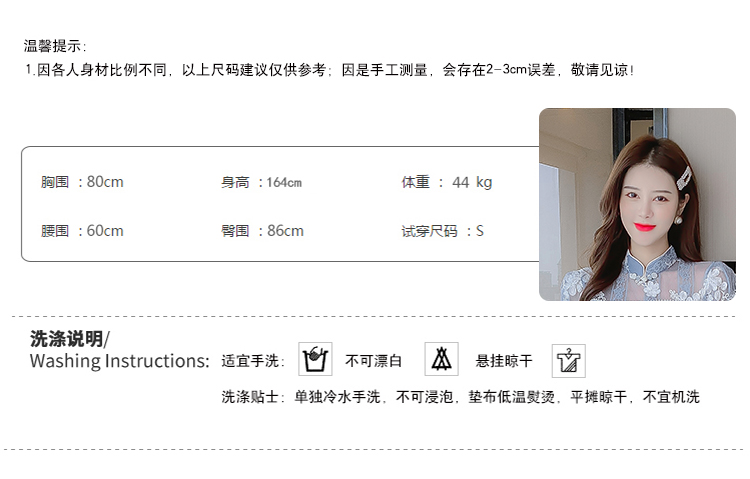Click the 臀围 86cm measurement
750x479 pixels.
[x=262, y=231]
